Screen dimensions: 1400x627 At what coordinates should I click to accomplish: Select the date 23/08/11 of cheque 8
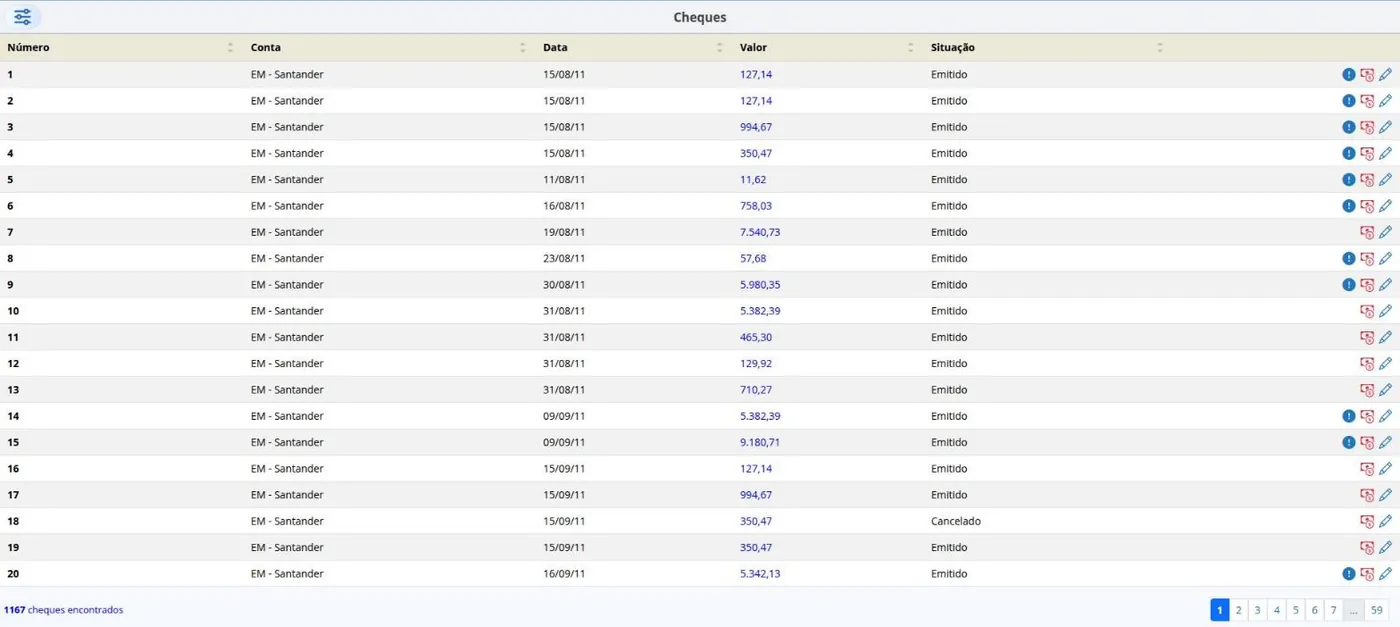(564, 259)
